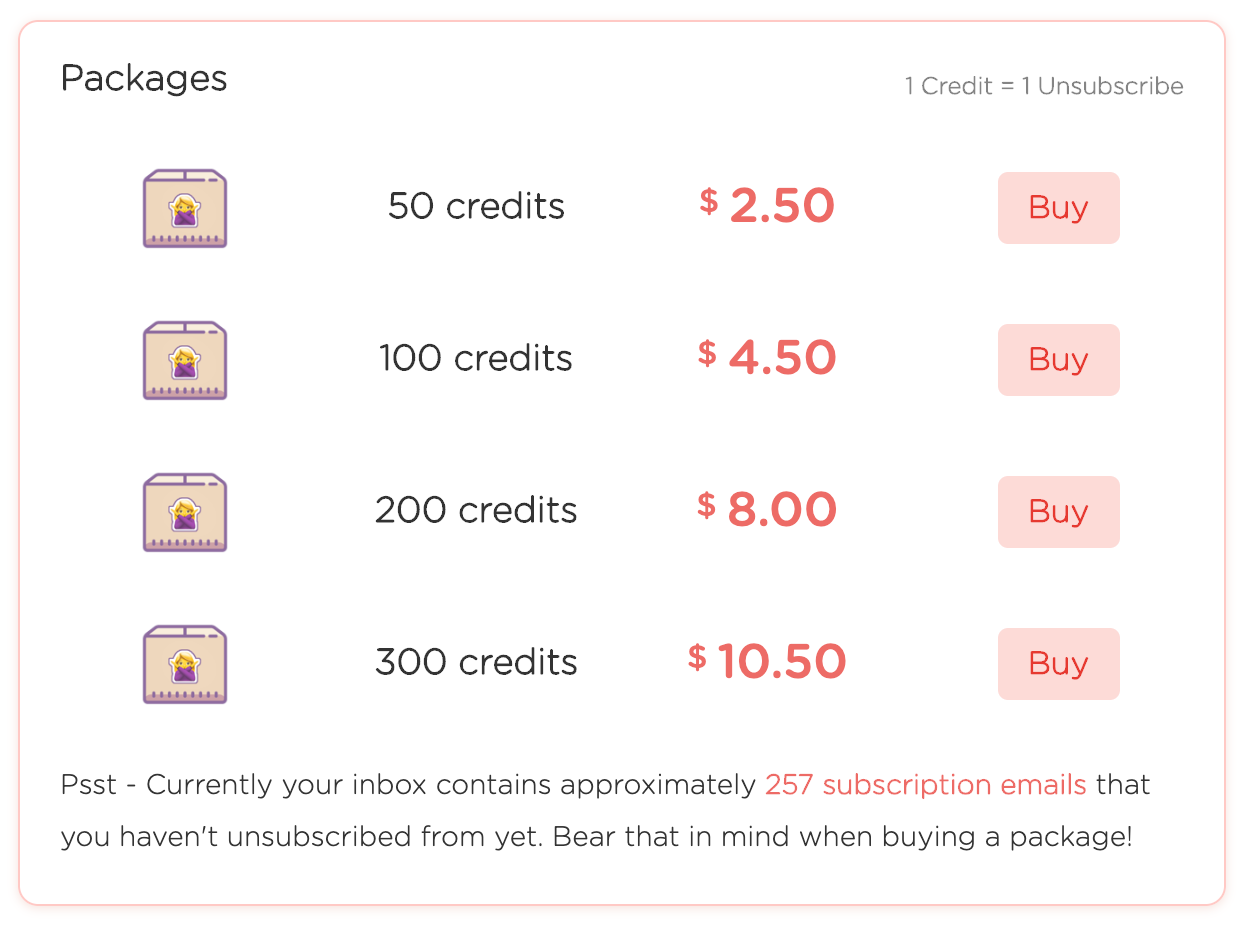
Task: Click the $8.00 price
Action: coord(766,510)
